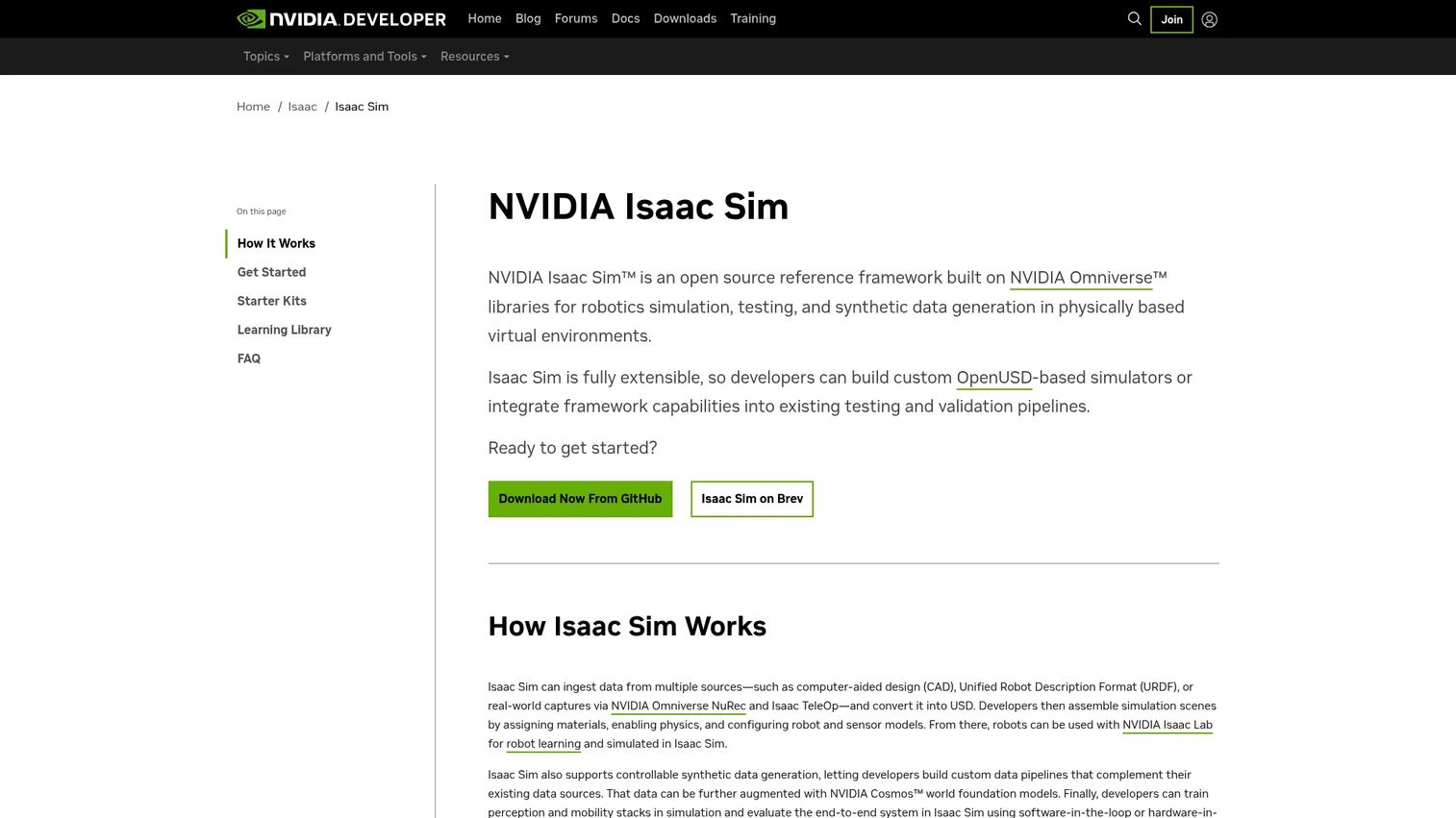Click the Join button
Image resolution: width=1456 pixels, height=818 pixels.
[1171, 19]
